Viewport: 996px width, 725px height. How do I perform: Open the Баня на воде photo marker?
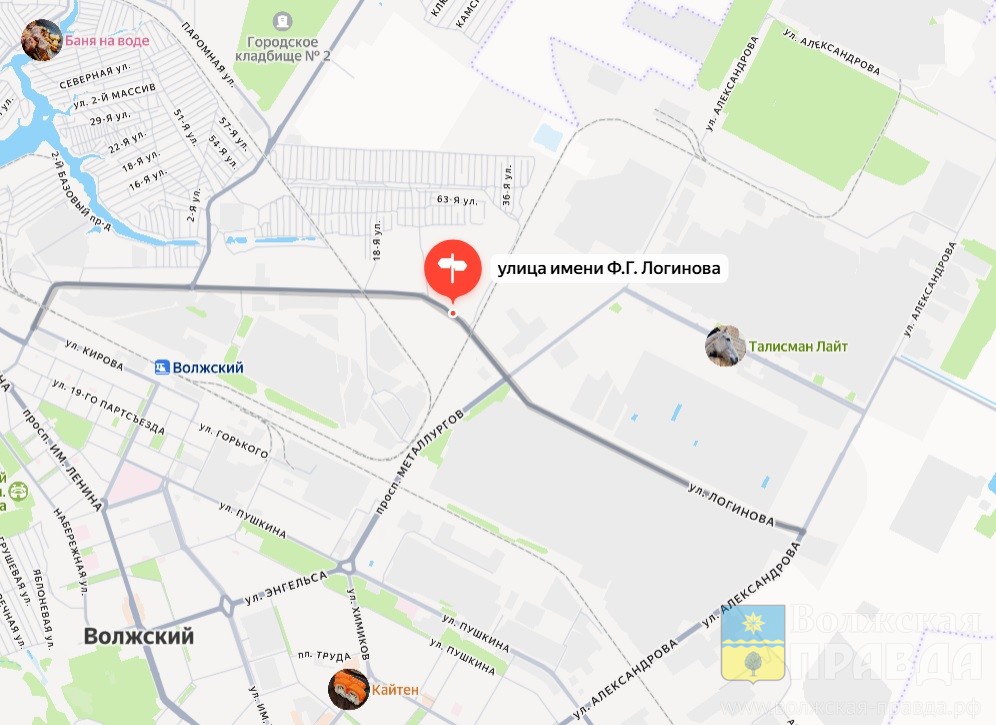[41, 40]
